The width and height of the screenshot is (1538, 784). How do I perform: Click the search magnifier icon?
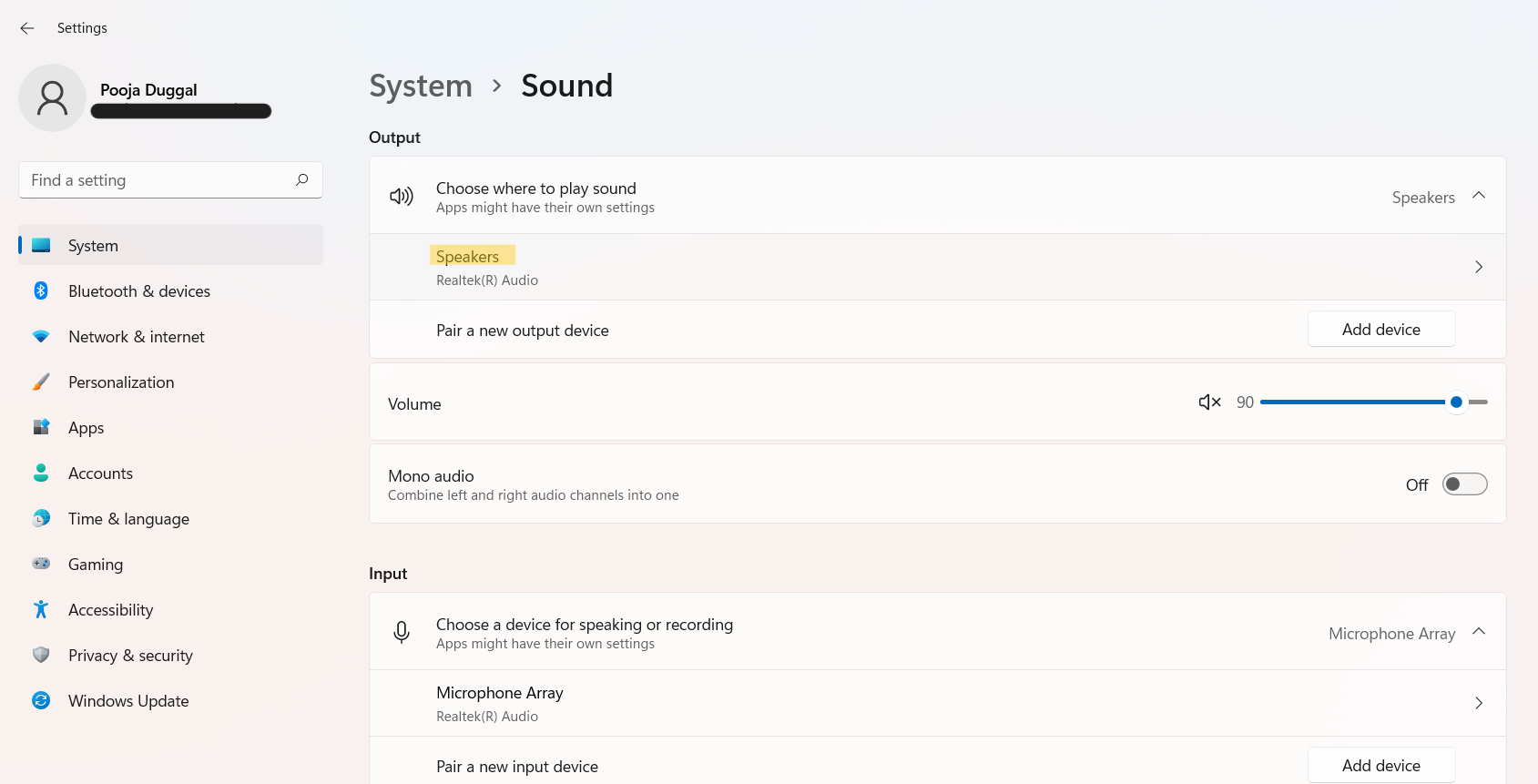[302, 179]
